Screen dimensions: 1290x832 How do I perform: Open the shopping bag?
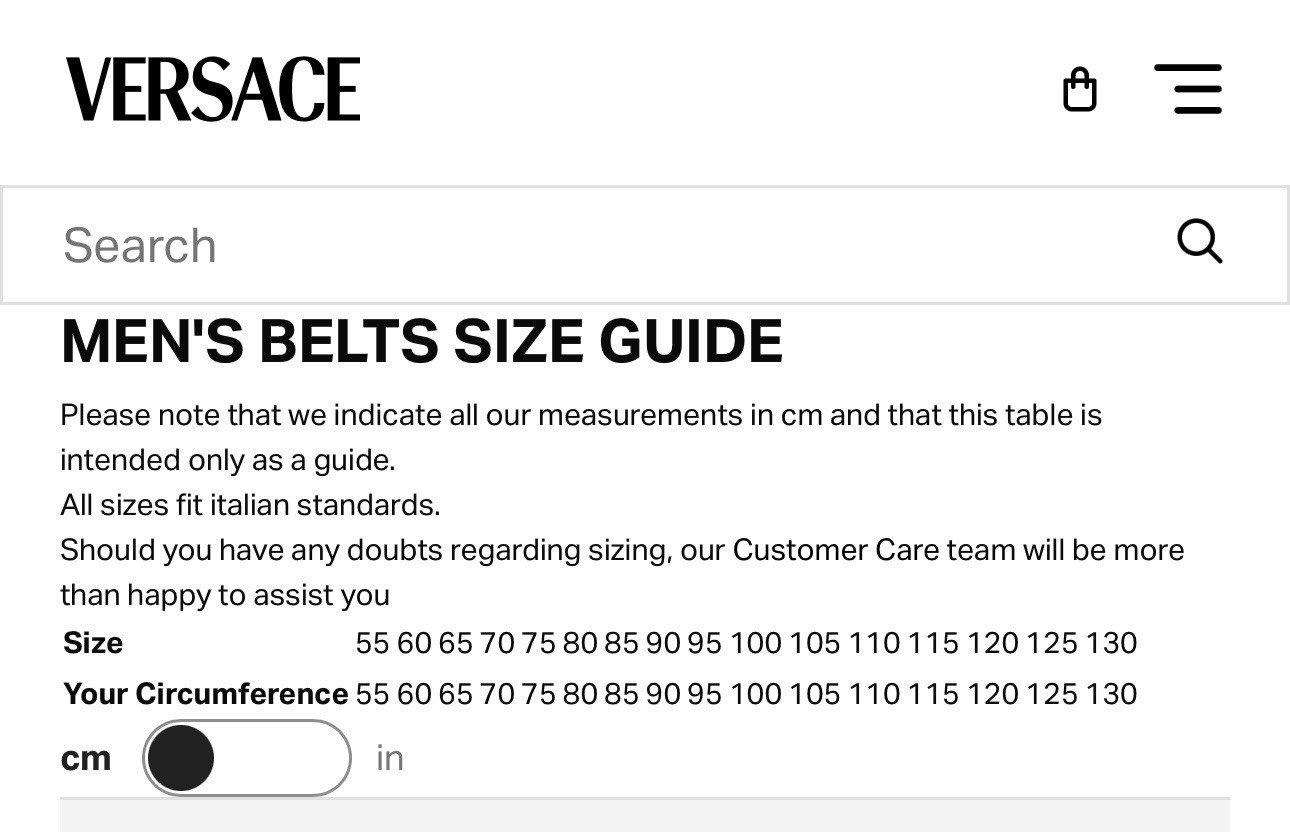(x=1079, y=90)
